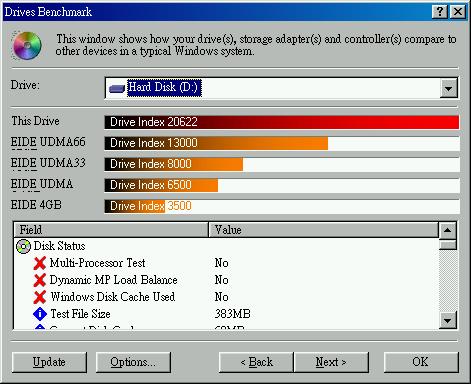This screenshot has width=471, height=384.
Task: Click the This Drive label
Action: [35, 121]
